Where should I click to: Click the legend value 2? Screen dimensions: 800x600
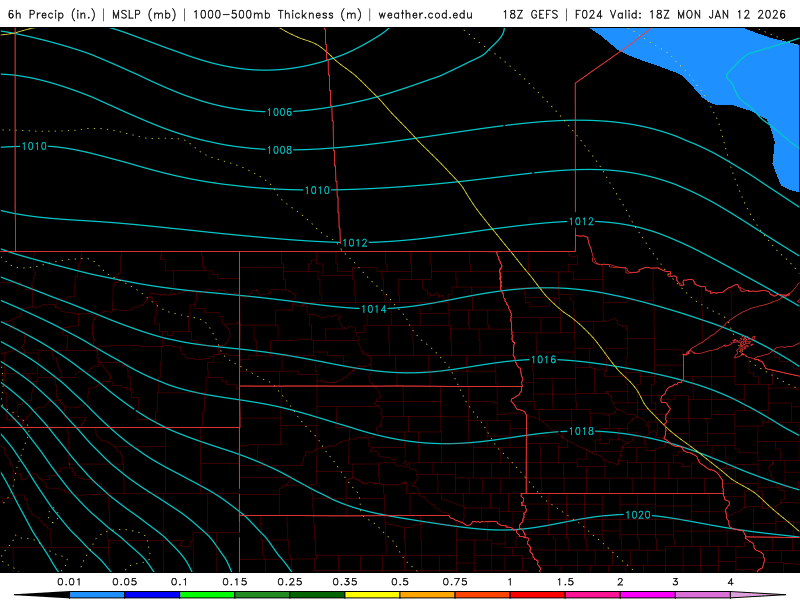pyautogui.click(x=620, y=582)
